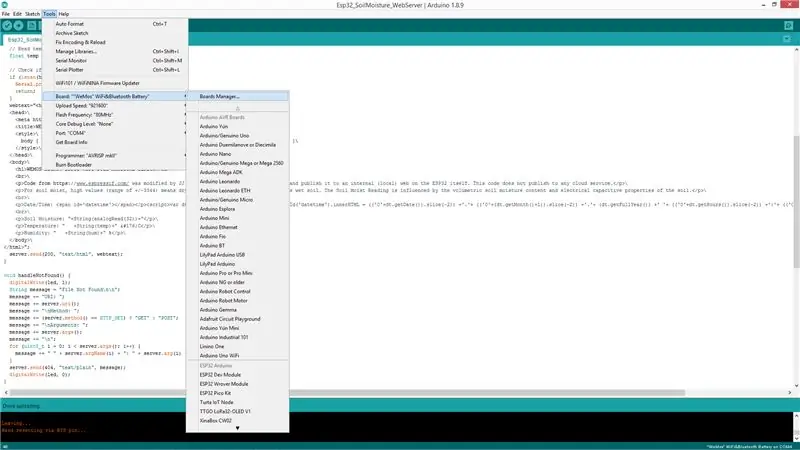This screenshot has height=450, width=800.
Task: Launch Serial Plotter from Tools menu
Action: [115, 70]
